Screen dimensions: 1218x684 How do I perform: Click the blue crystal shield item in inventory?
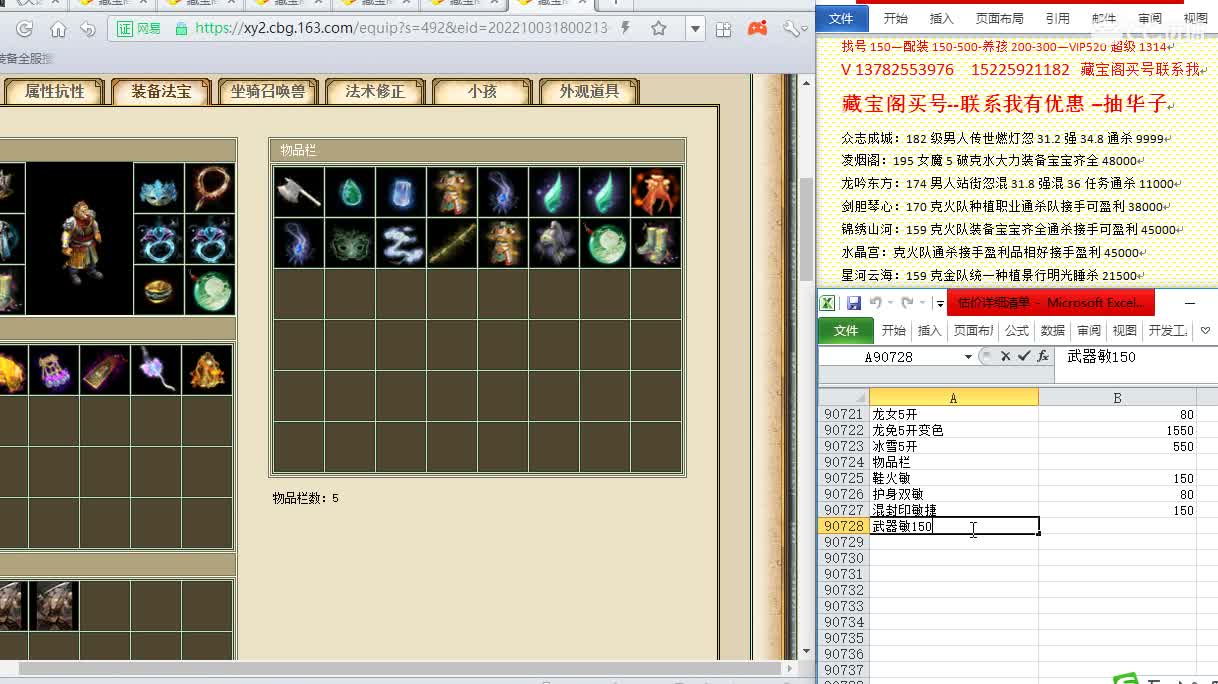point(401,192)
